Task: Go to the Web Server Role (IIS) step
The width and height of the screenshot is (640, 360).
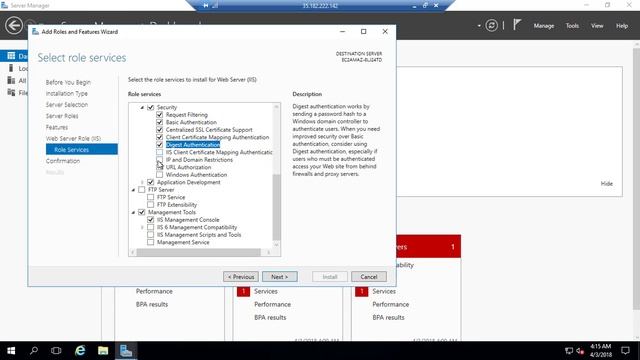Action: [x=73, y=138]
